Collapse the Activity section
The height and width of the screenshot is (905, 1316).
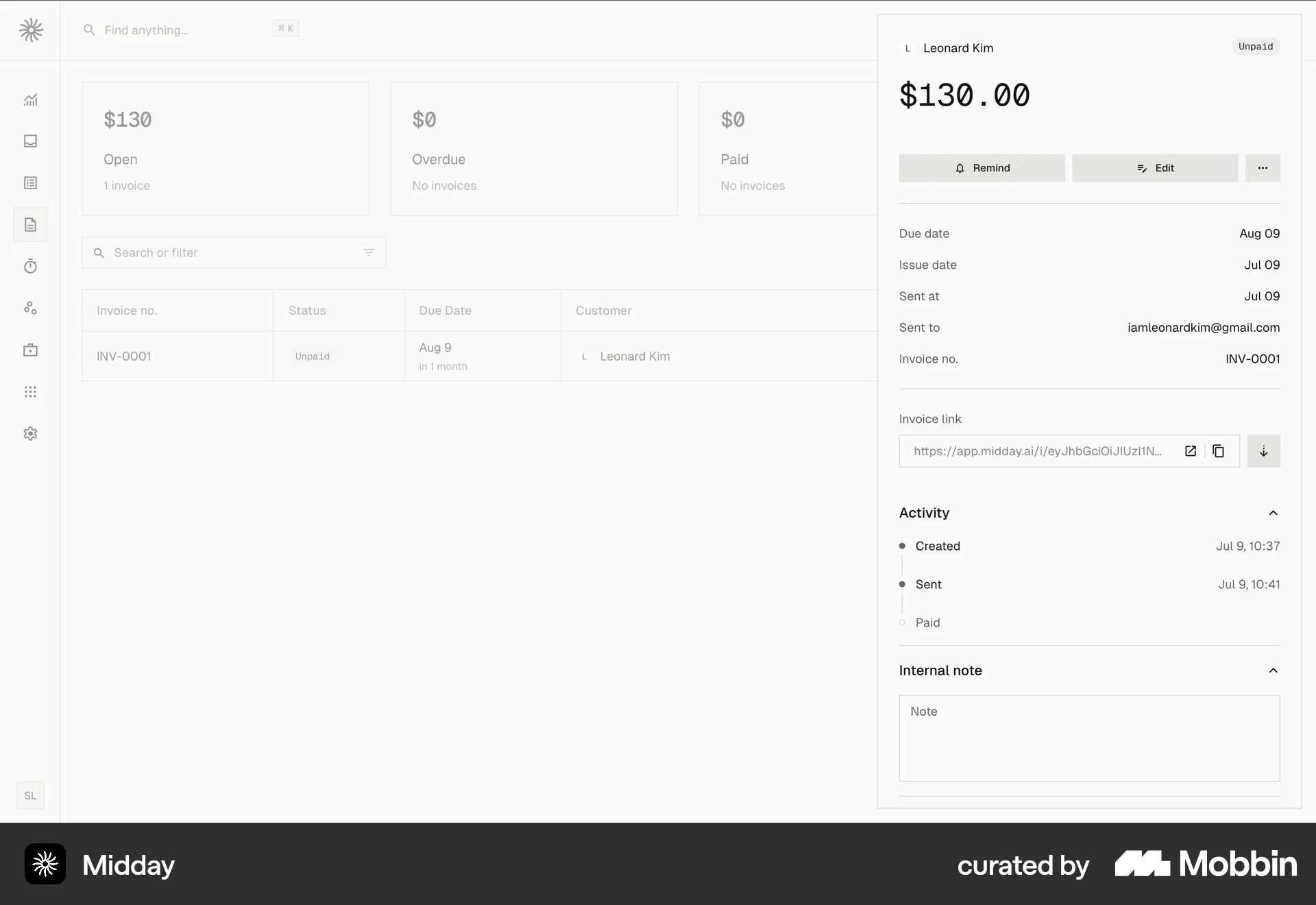coord(1273,513)
